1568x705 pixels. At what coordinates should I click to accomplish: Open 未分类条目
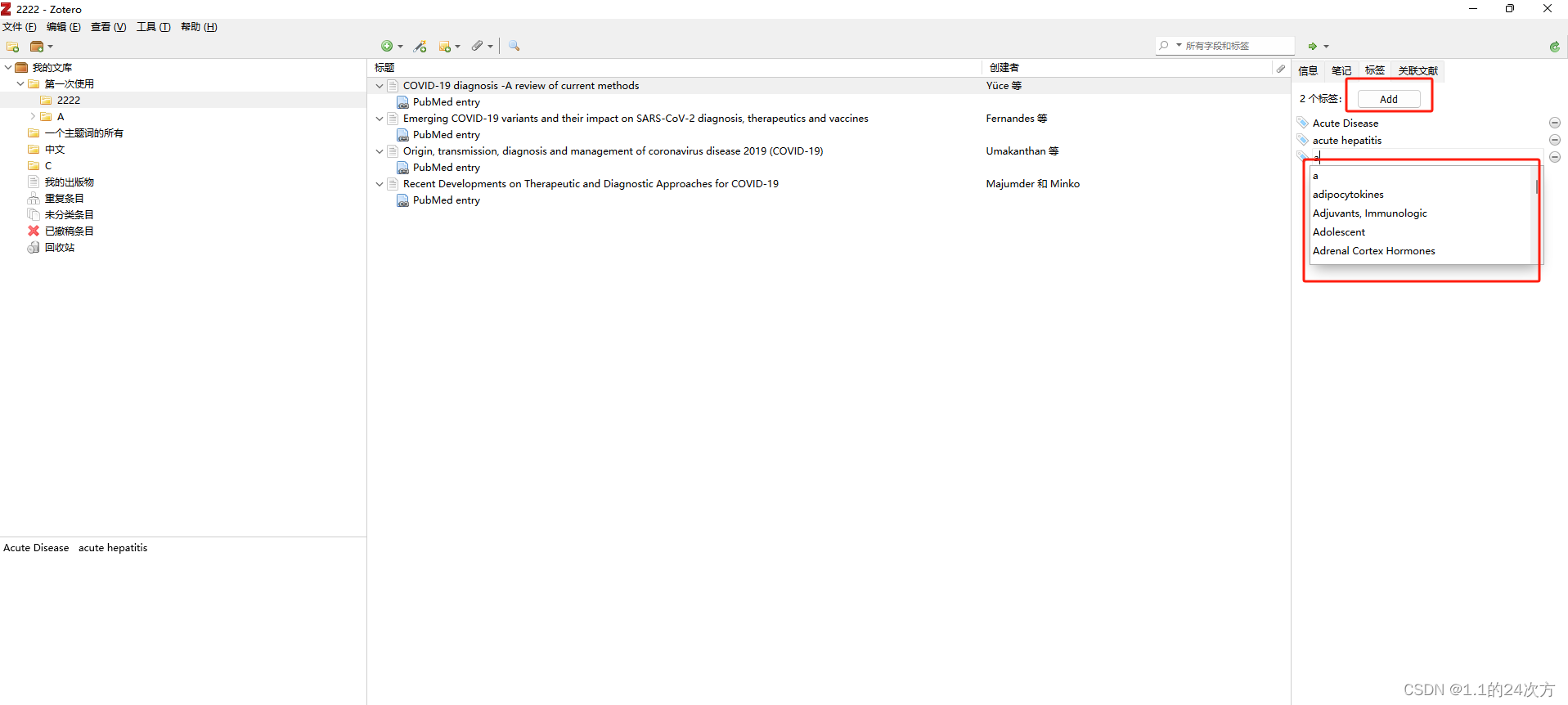coord(70,214)
